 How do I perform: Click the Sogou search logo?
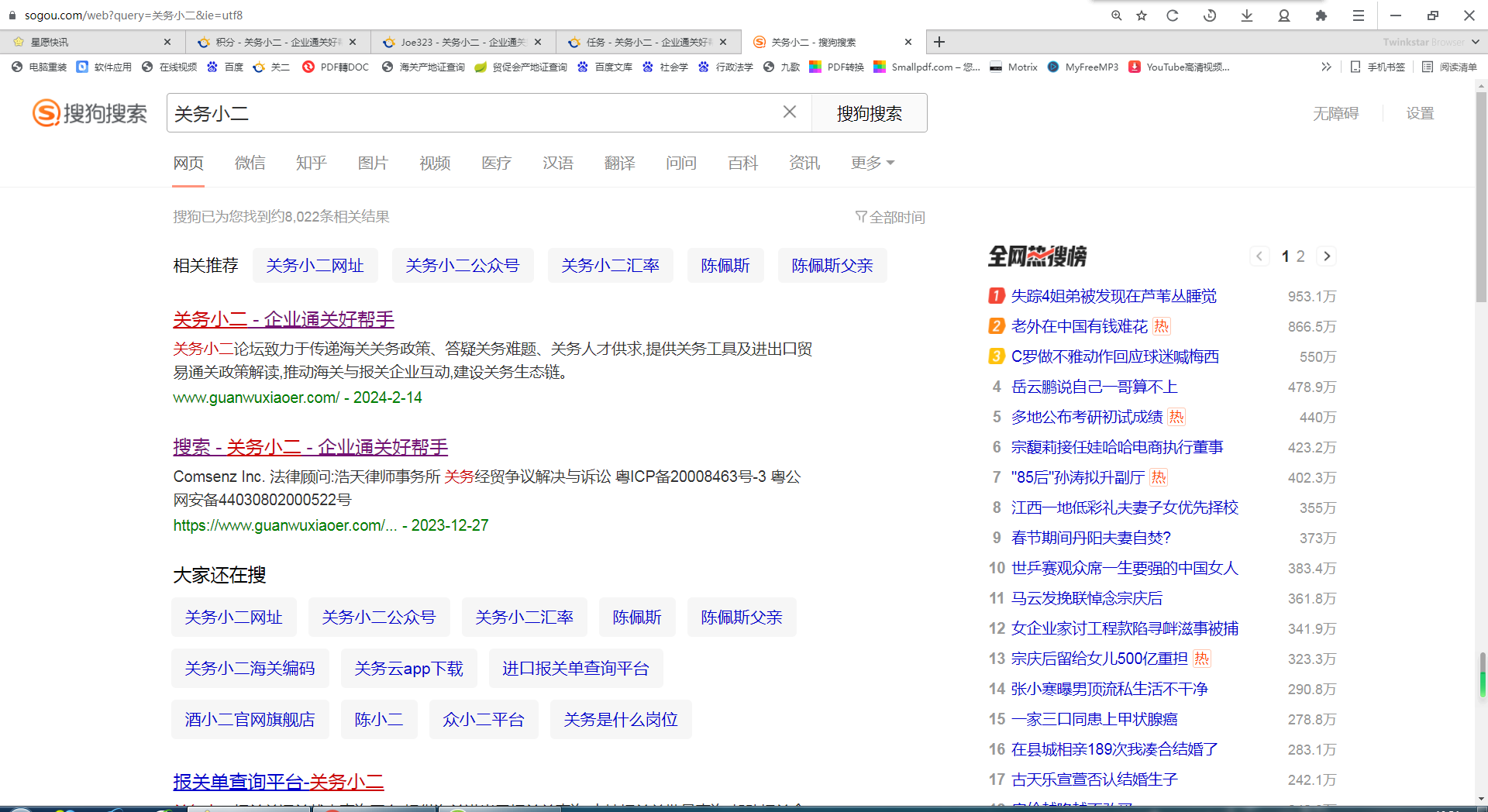(x=90, y=113)
